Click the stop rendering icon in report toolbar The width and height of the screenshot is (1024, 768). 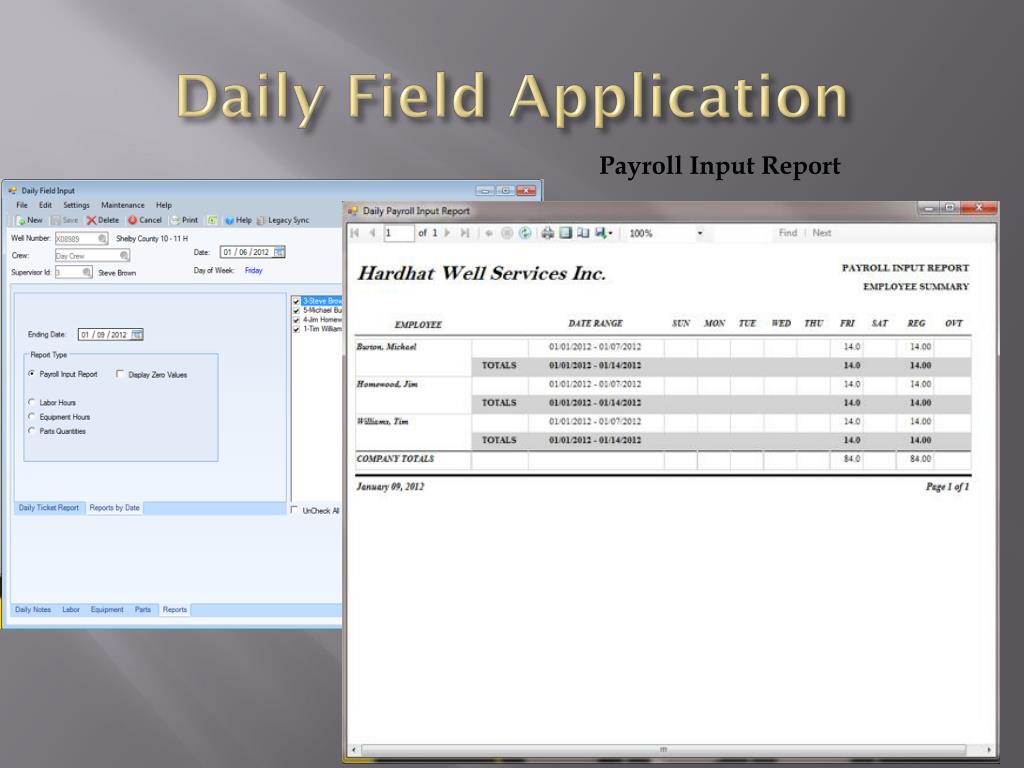tap(507, 233)
